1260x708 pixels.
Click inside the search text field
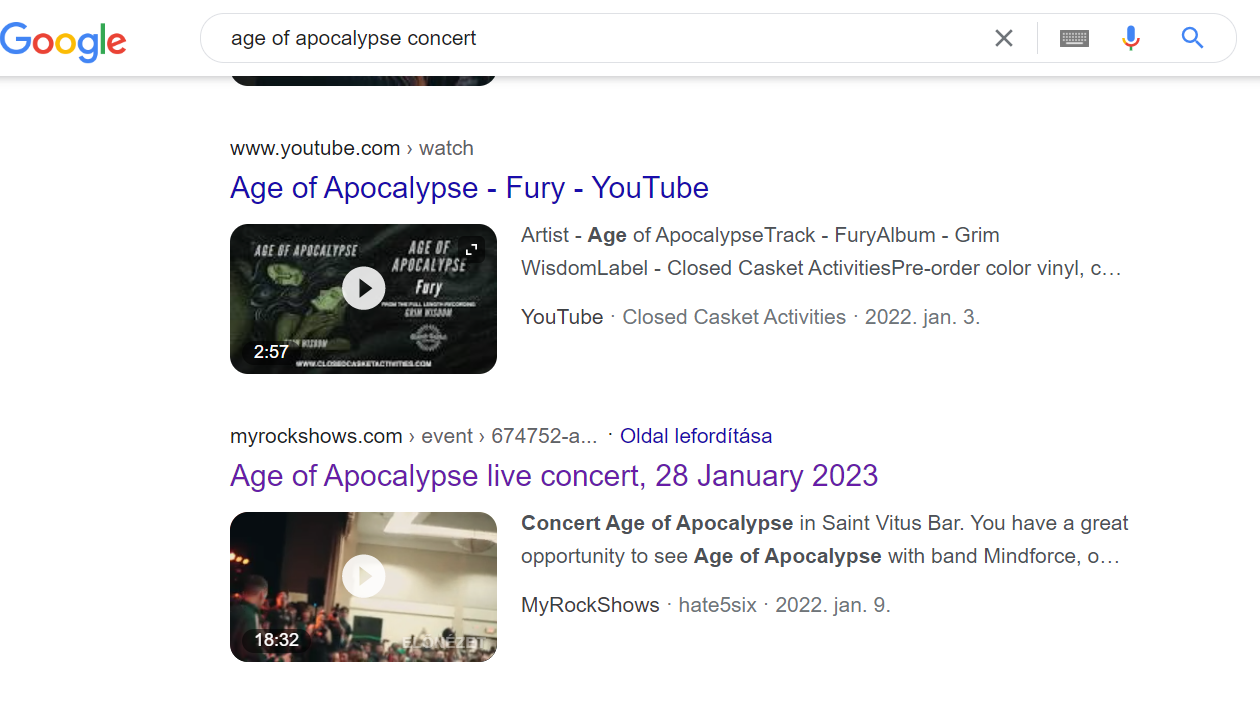tap(600, 38)
